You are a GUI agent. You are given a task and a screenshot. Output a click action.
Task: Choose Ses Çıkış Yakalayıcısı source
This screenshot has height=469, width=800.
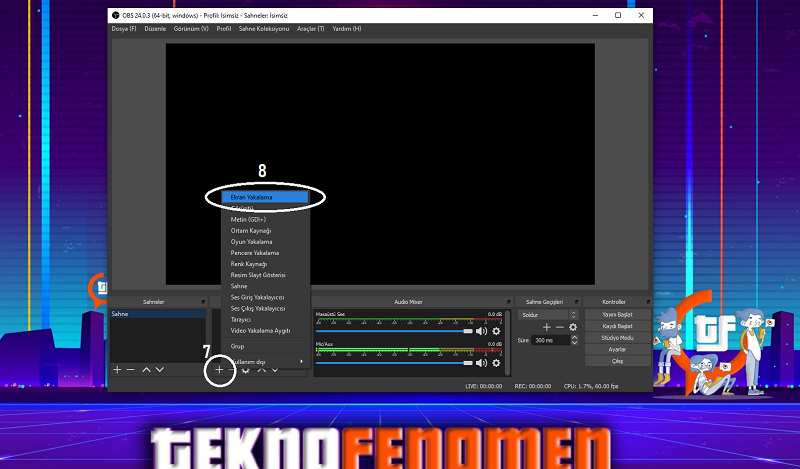[x=265, y=308]
